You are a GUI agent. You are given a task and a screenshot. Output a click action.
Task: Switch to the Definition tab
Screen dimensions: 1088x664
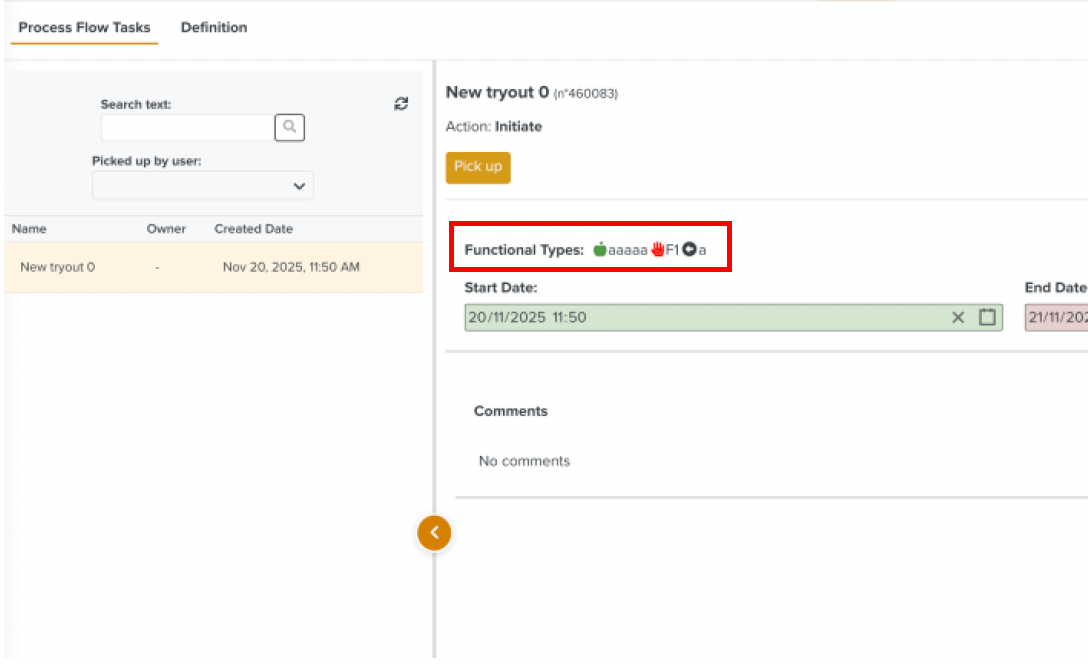tap(214, 27)
